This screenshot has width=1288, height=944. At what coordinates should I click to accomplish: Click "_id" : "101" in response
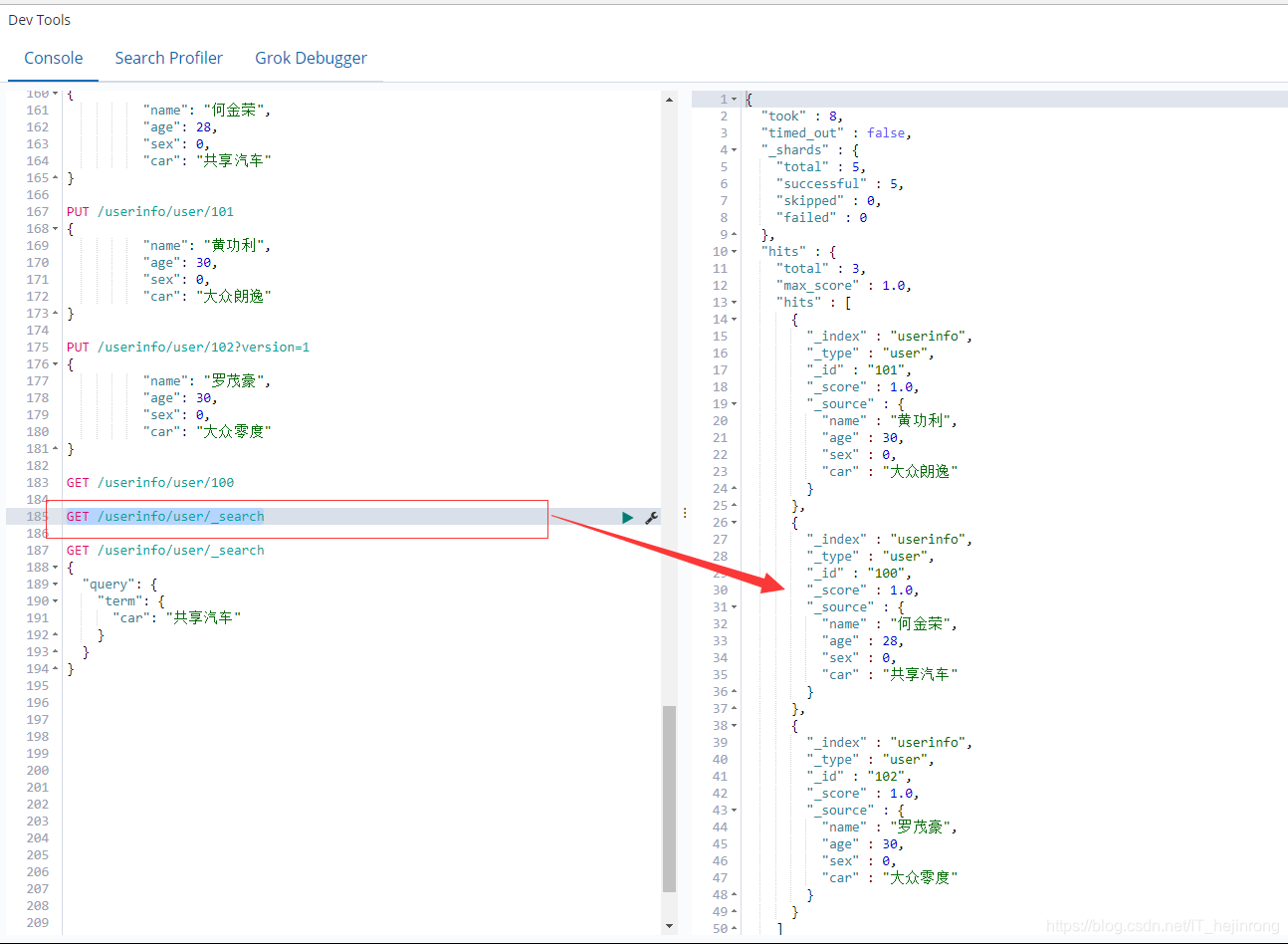(859, 370)
